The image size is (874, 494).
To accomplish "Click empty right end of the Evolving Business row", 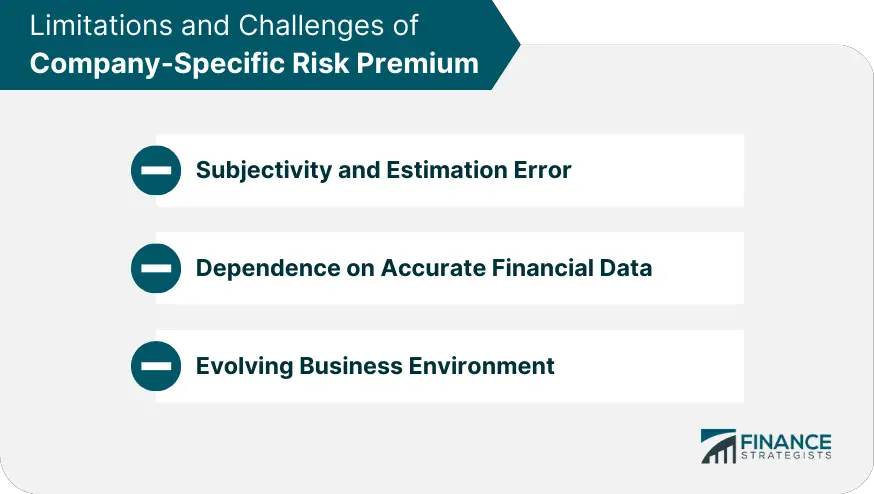I will click(x=649, y=366).
